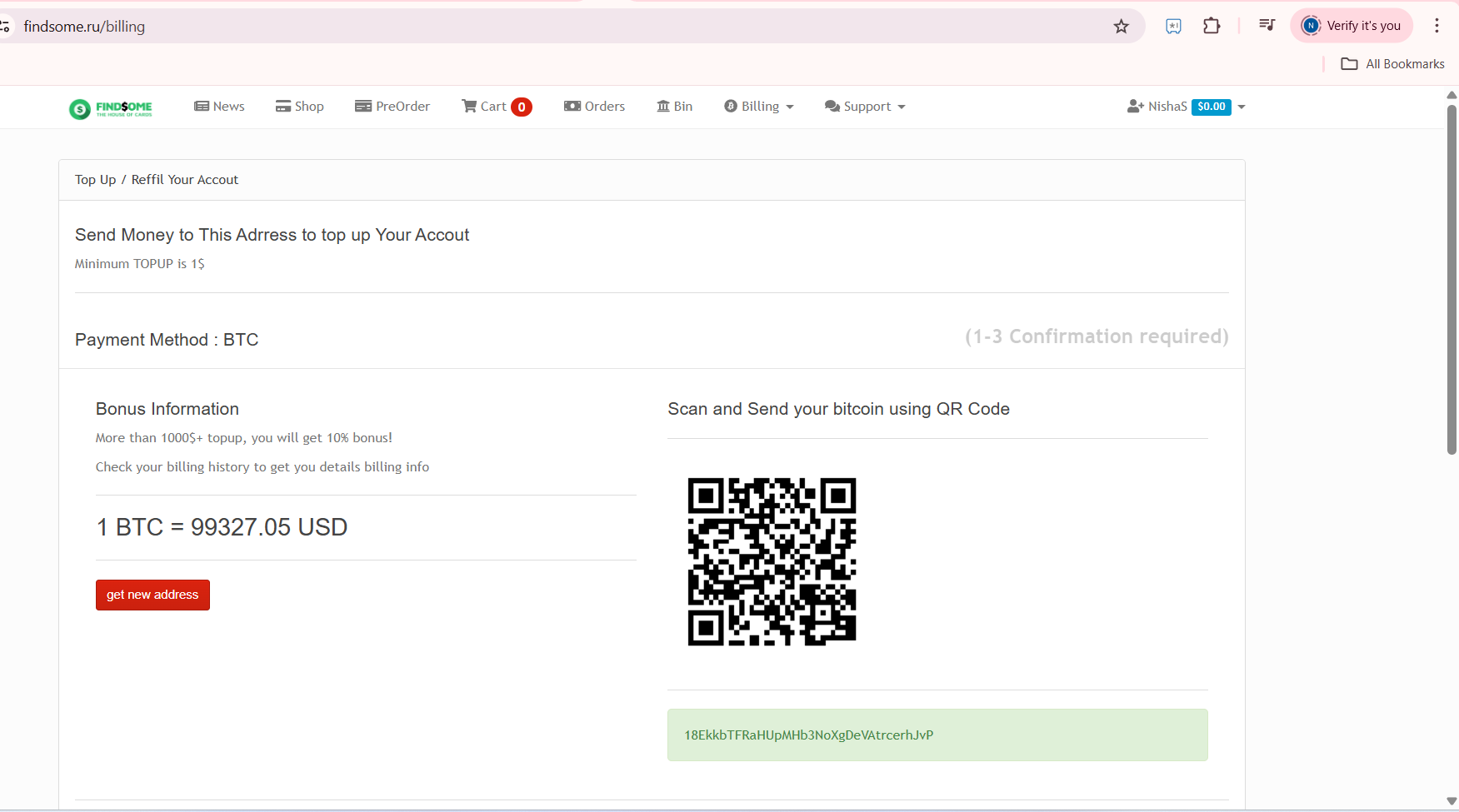Click the "Payment Method : BTC" heading
The image size is (1459, 812).
coord(167,340)
